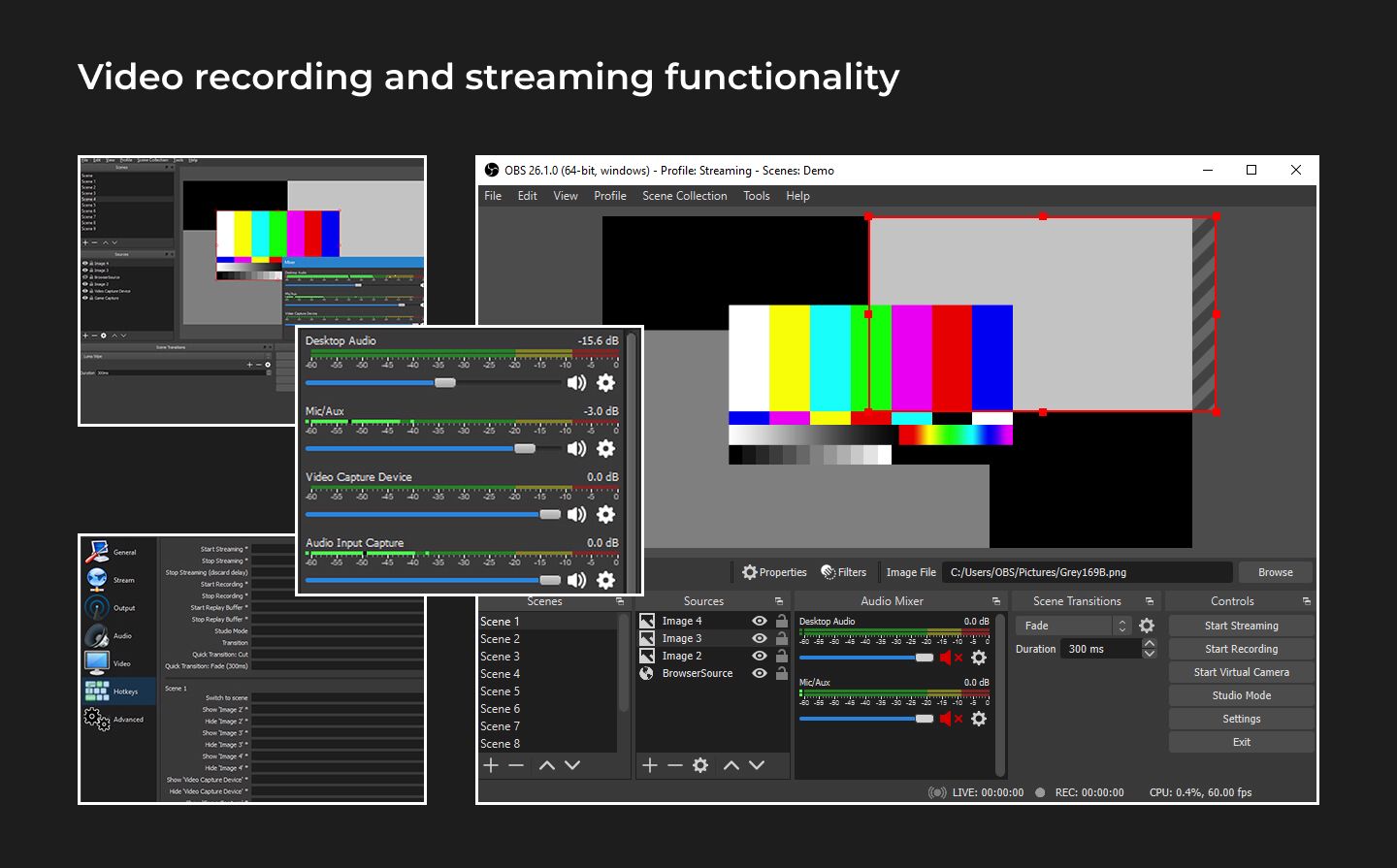
Task: Toggle lock on Image 3 source
Action: coord(782,638)
